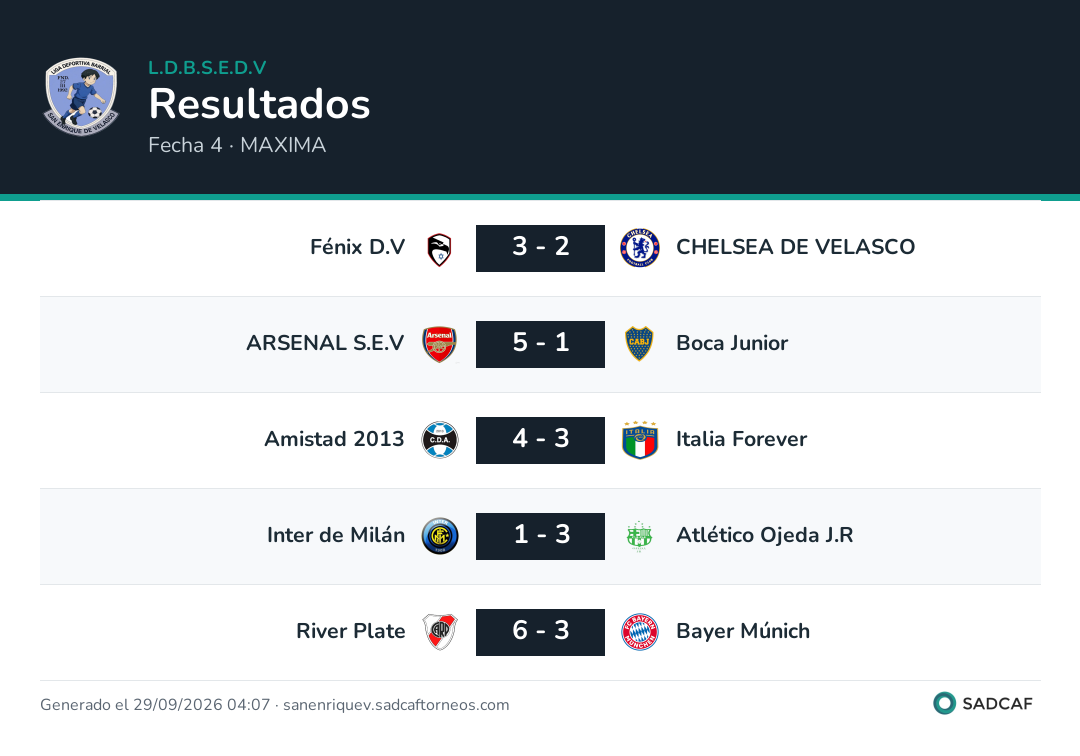Click the Resultados heading

260,104
